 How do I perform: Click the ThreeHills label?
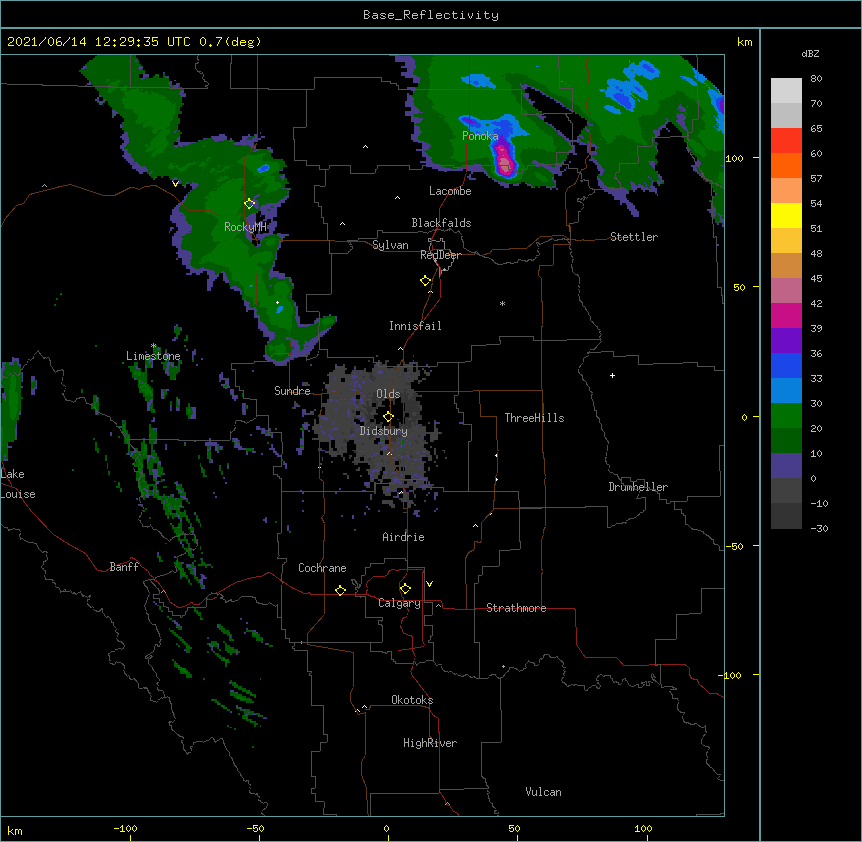[534, 418]
